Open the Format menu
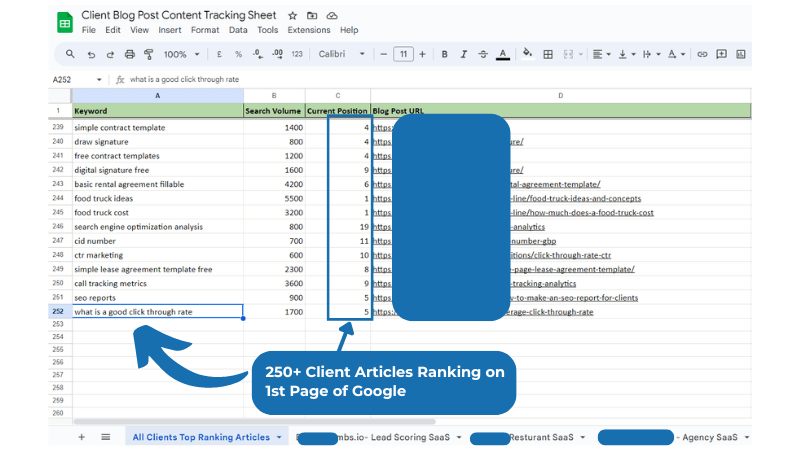This screenshot has width=800, height=450. point(205,30)
